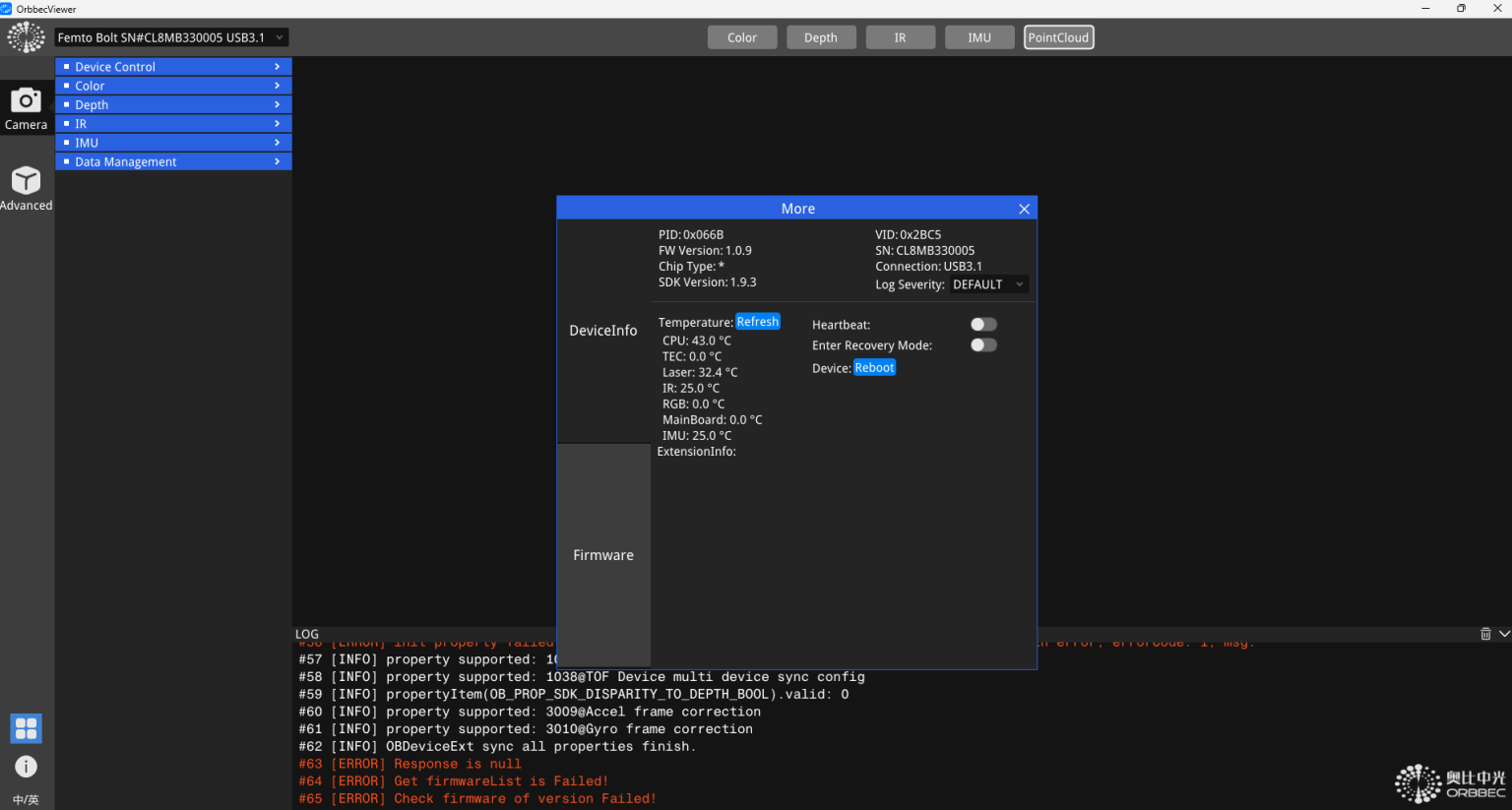The width and height of the screenshot is (1512, 810).
Task: Expand the Data Management section
Action: 173,162
